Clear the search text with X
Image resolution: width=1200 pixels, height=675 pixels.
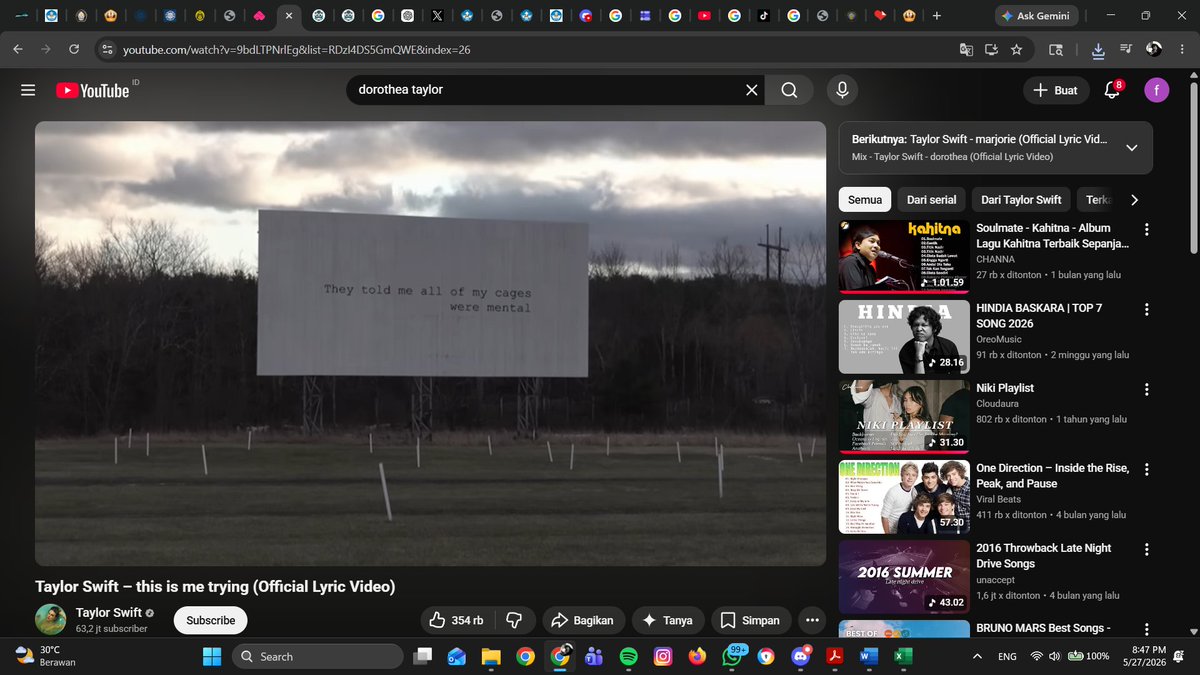click(752, 90)
